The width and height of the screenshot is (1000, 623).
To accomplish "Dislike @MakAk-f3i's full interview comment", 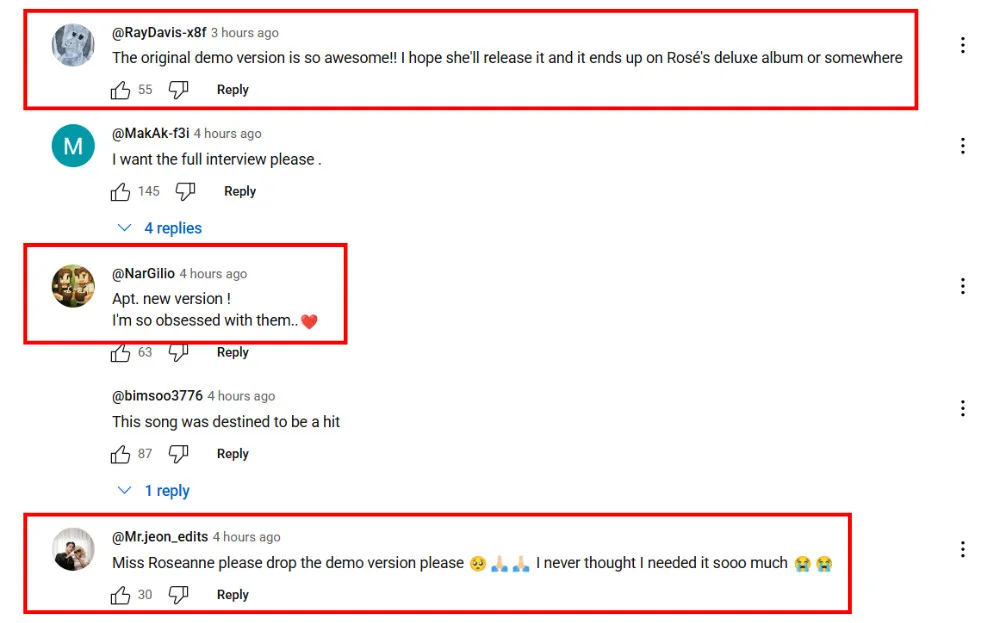I will coord(186,191).
